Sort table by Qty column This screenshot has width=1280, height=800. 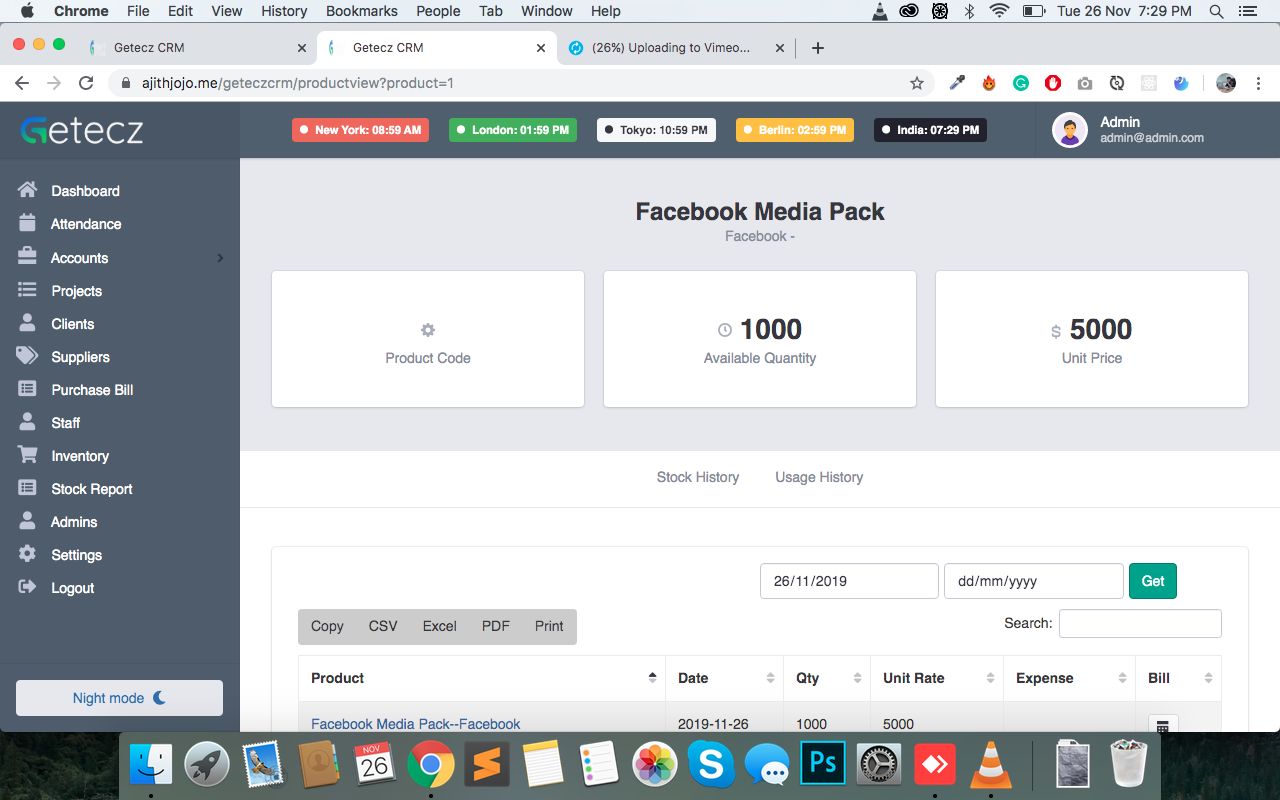click(827, 678)
